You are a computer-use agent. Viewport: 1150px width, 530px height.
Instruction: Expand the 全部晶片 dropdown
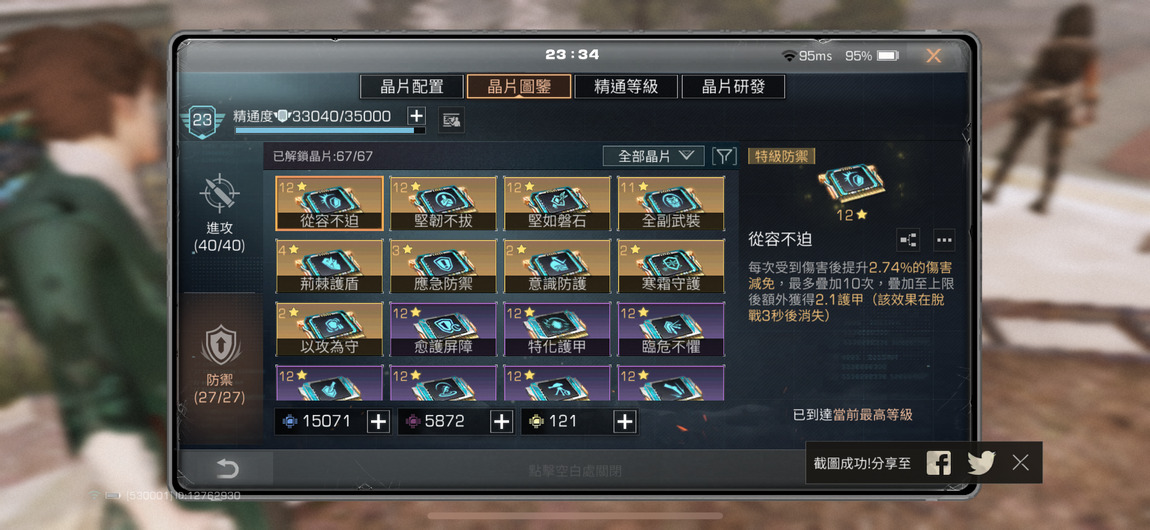(653, 156)
